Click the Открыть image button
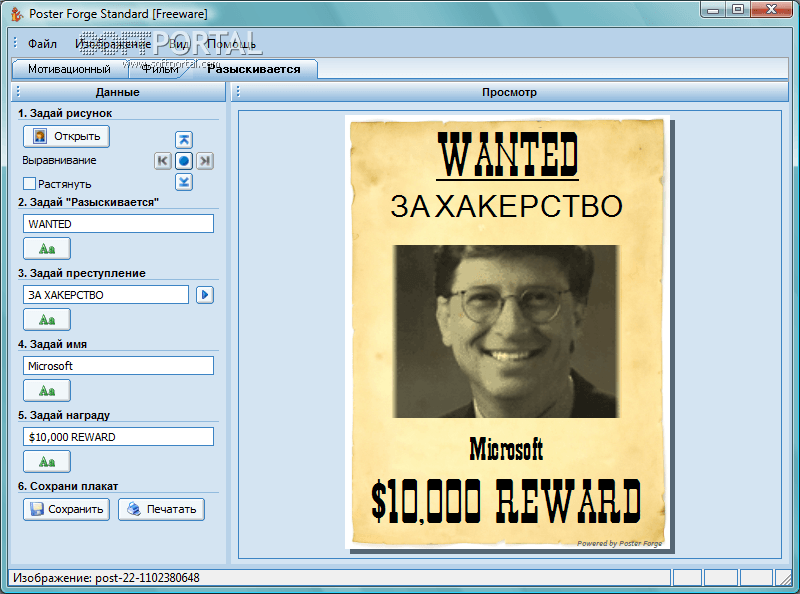The image size is (800, 594). pos(66,136)
